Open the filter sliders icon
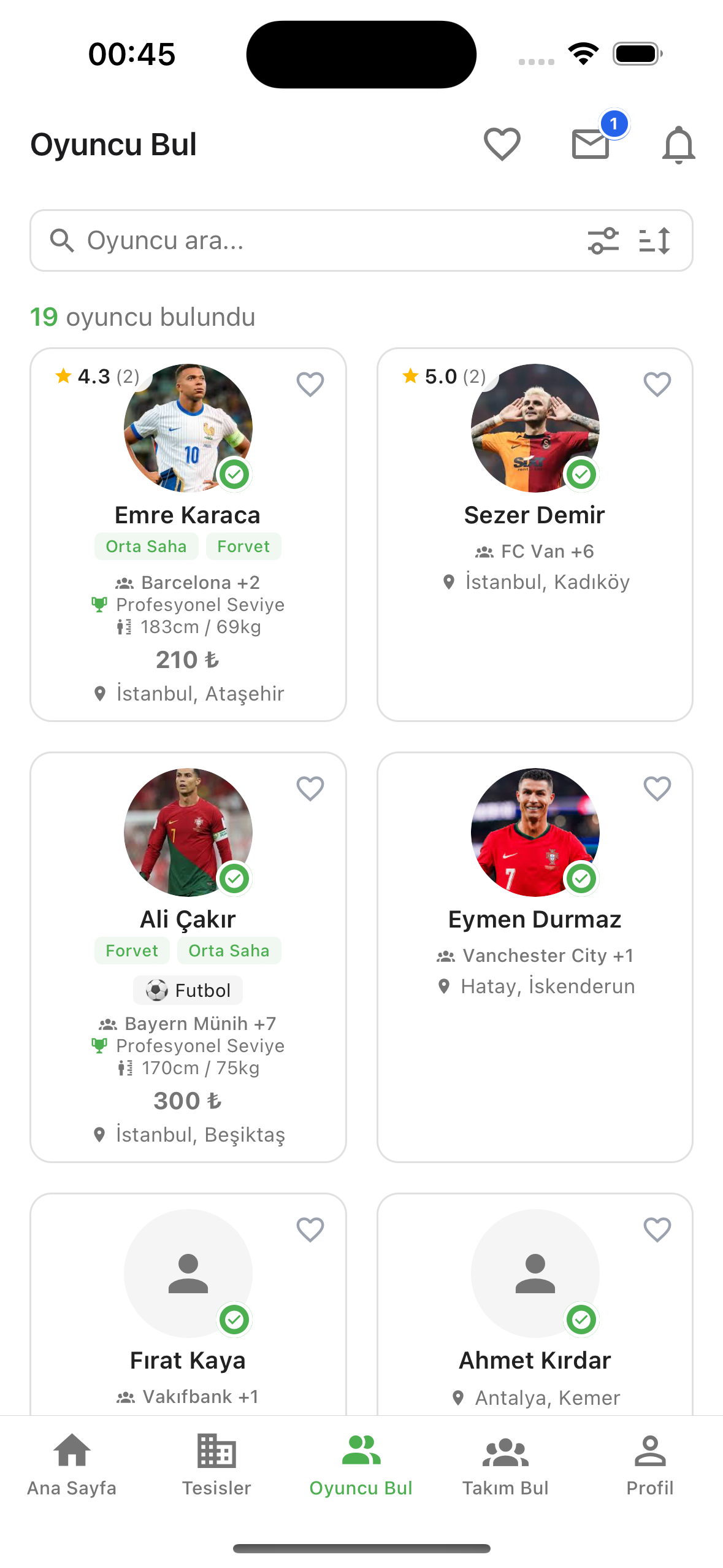723x1568 pixels. [x=603, y=240]
